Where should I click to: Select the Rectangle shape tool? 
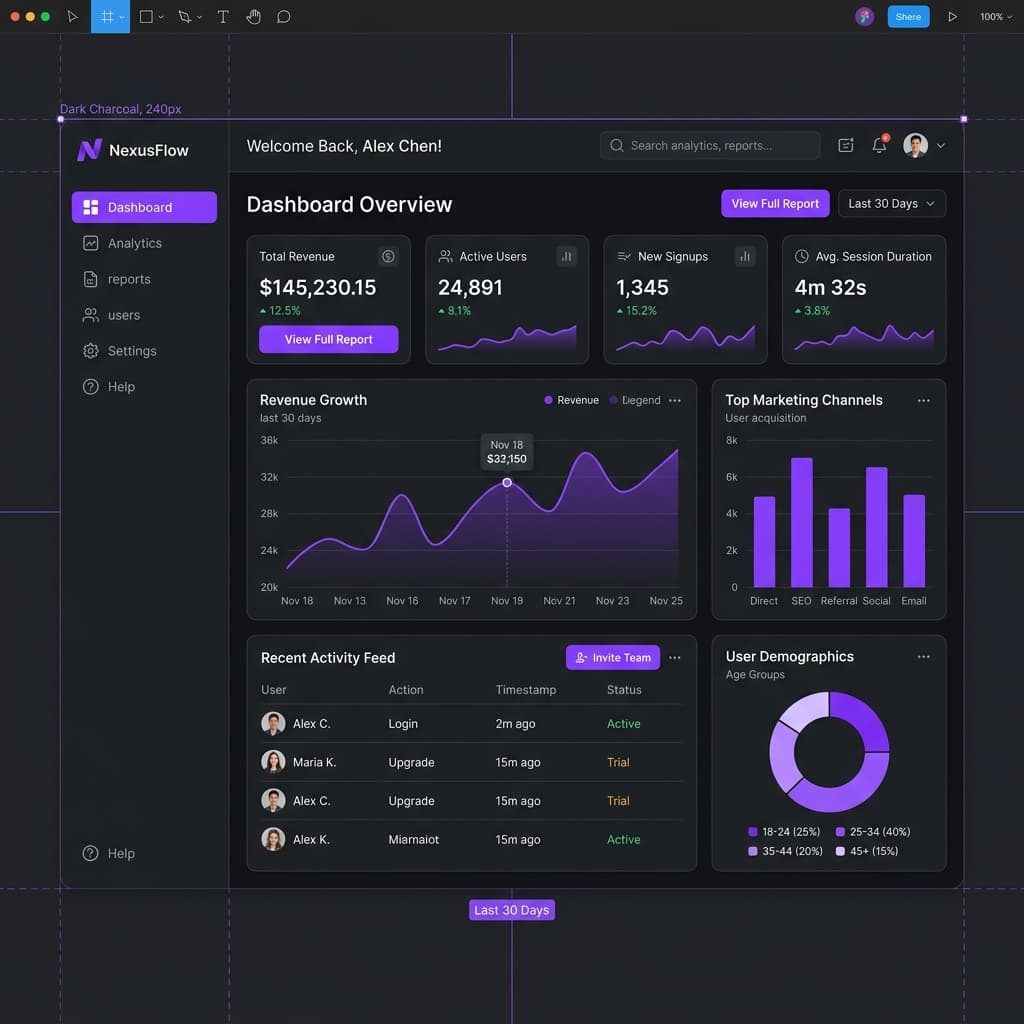click(x=146, y=16)
